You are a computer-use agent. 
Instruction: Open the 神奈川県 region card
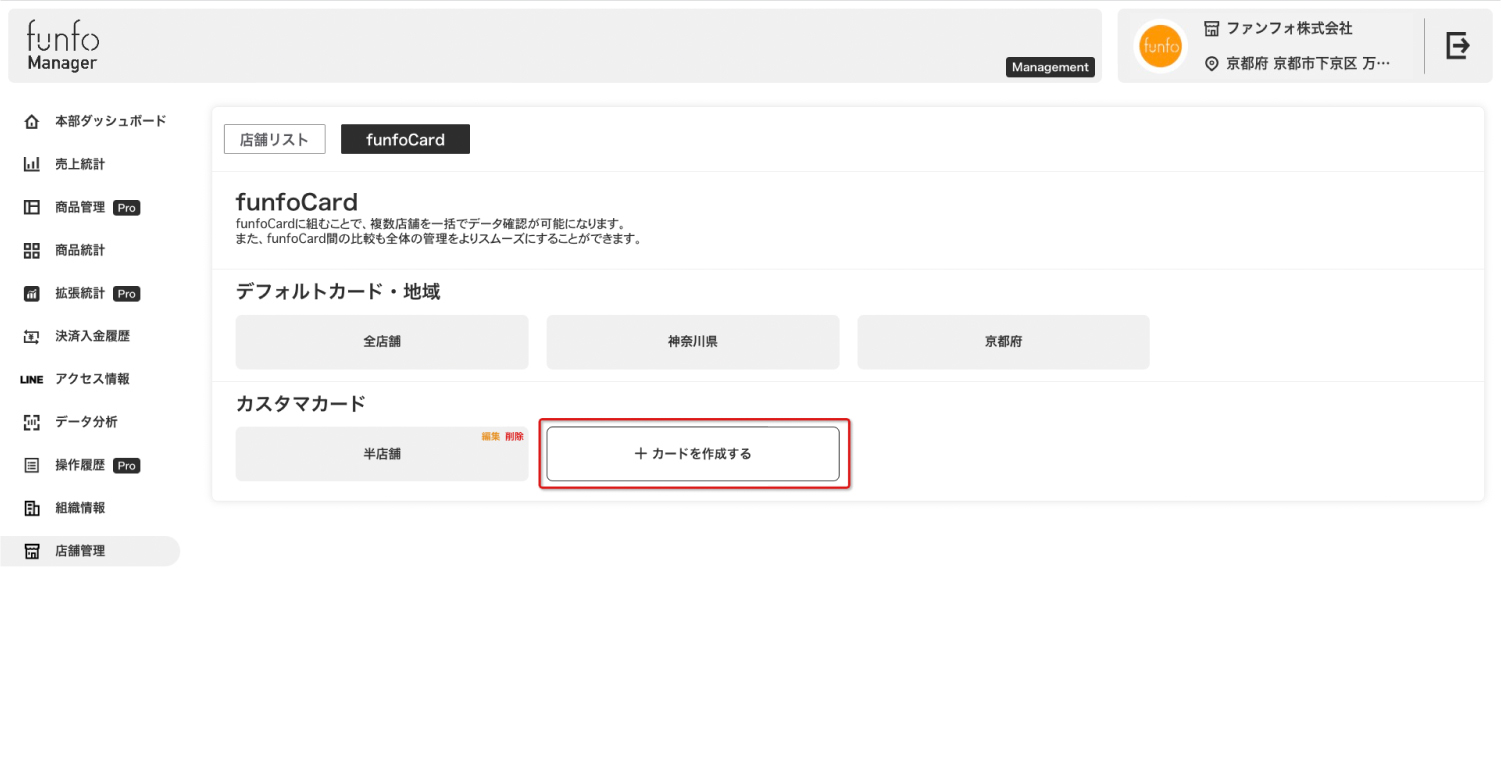click(693, 342)
